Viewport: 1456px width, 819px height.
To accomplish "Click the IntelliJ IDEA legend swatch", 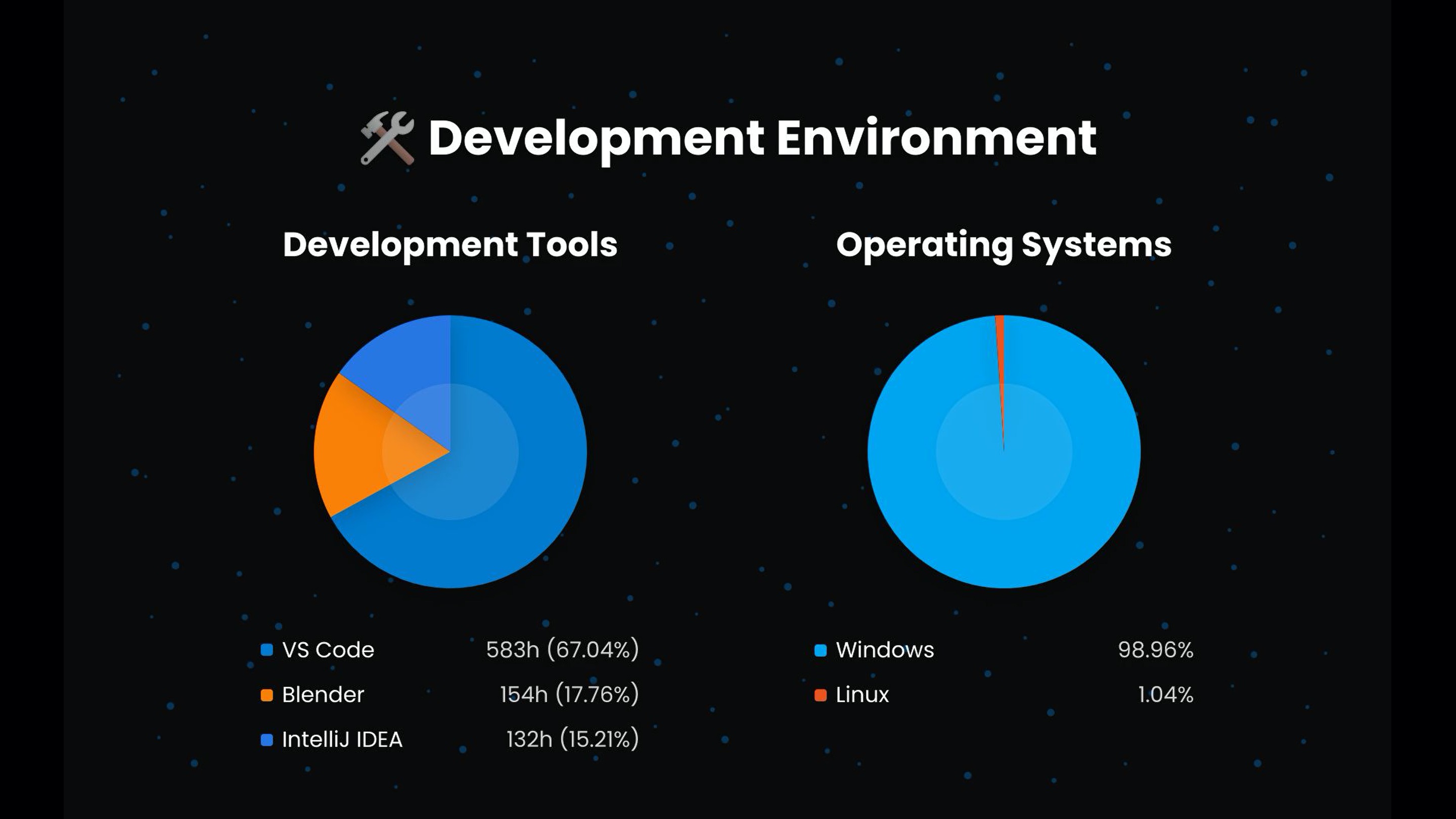I will pyautogui.click(x=267, y=740).
